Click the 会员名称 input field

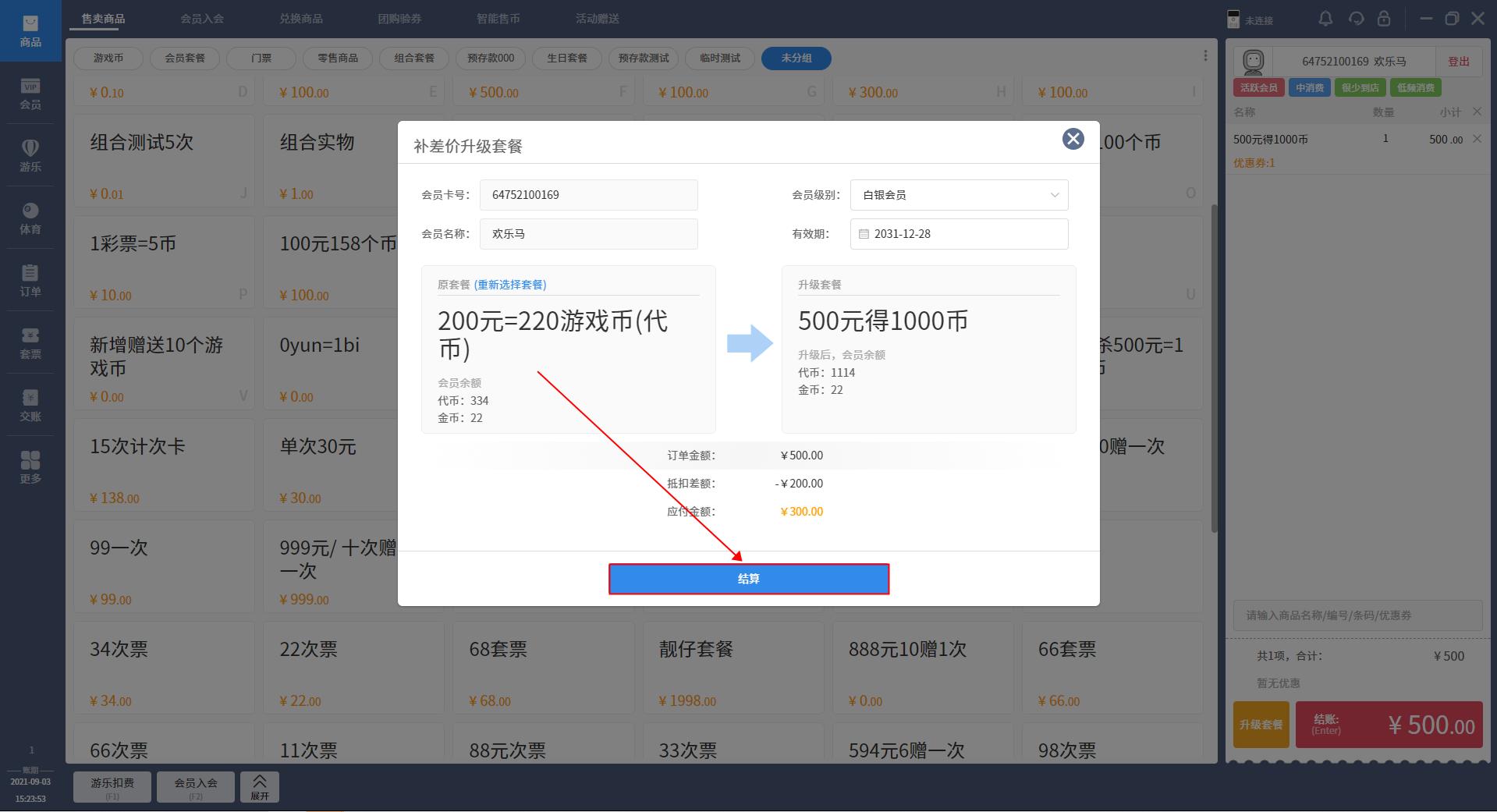[589, 234]
